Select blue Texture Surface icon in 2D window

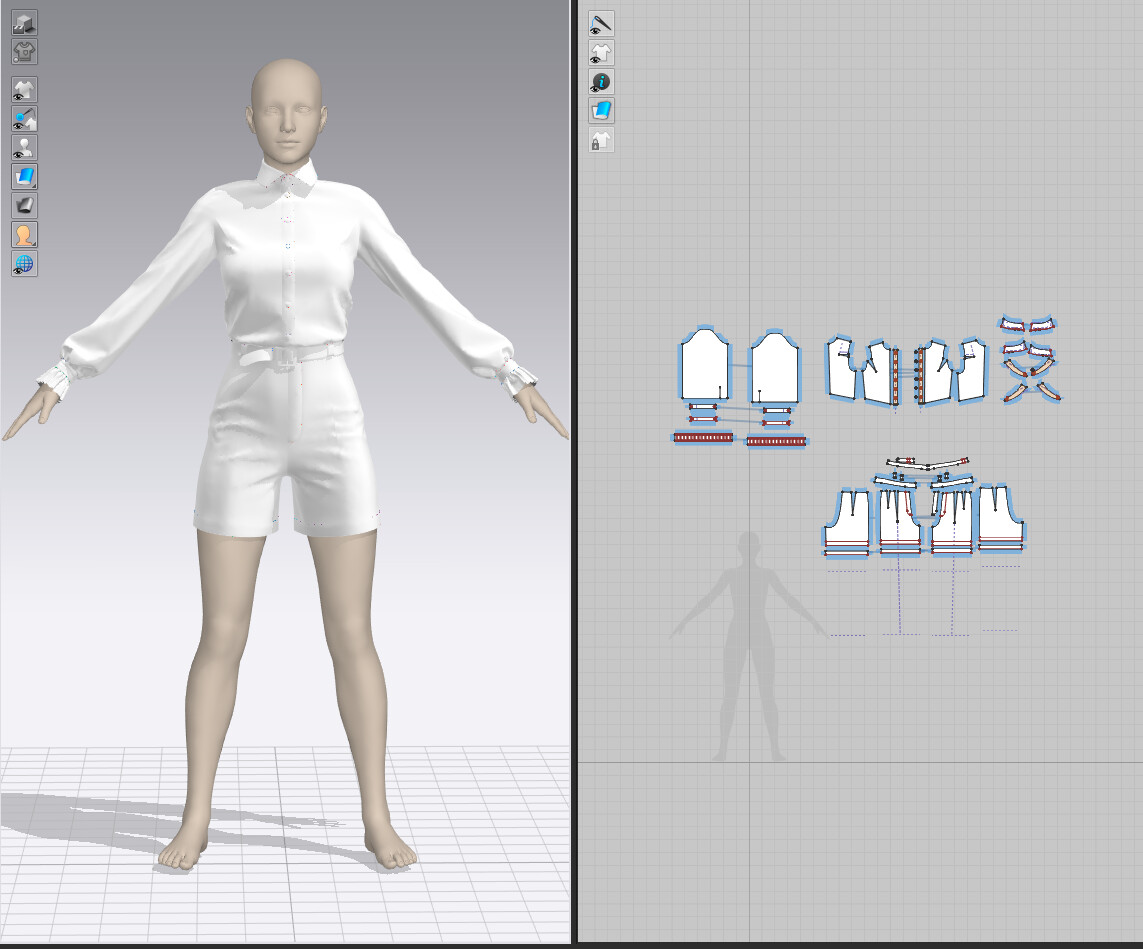[601, 111]
